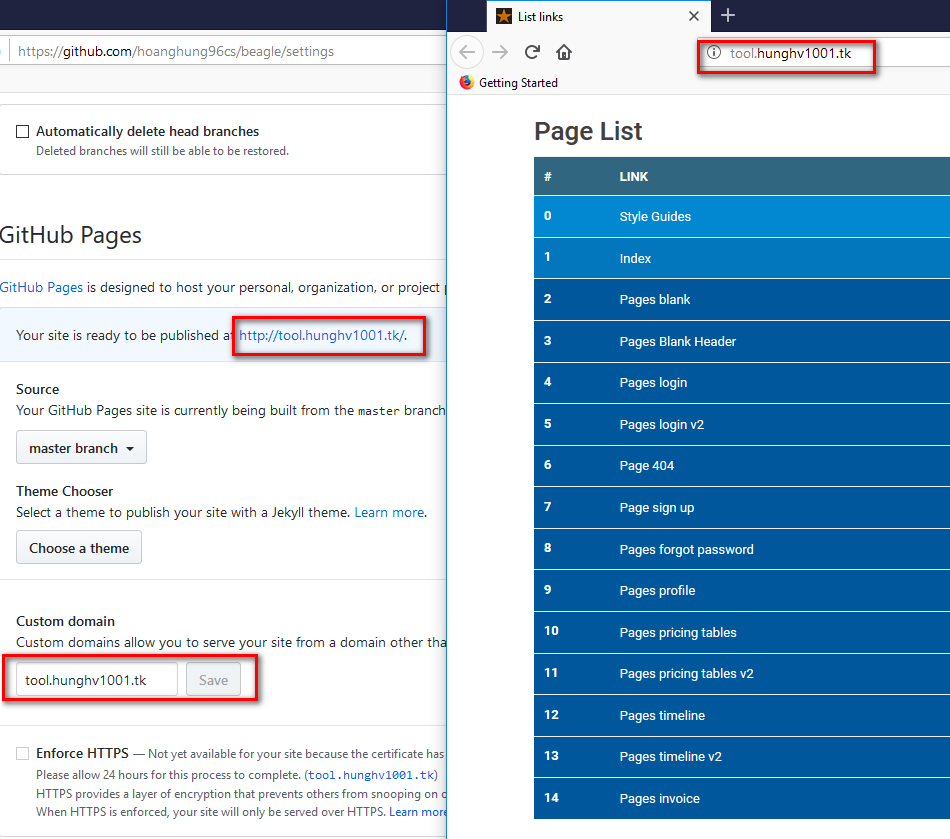Click the GitHub settings URL address bar
This screenshot has height=839, width=950.
[224, 51]
